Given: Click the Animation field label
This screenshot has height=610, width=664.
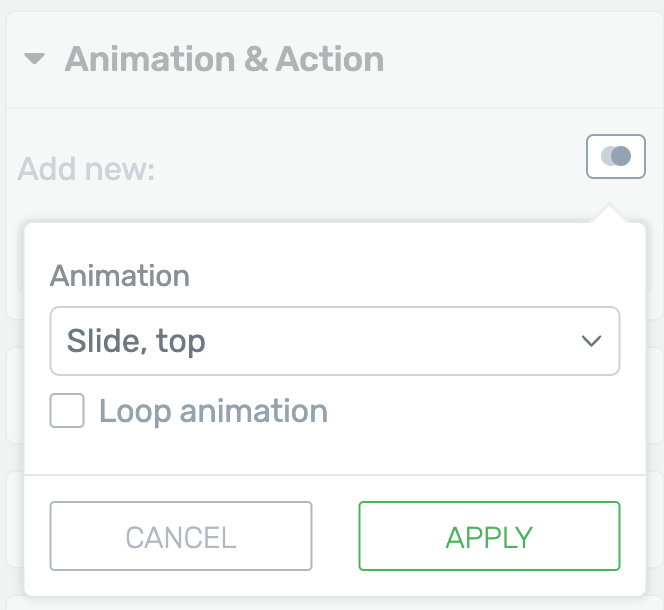Looking at the screenshot, I should click(x=120, y=275).
